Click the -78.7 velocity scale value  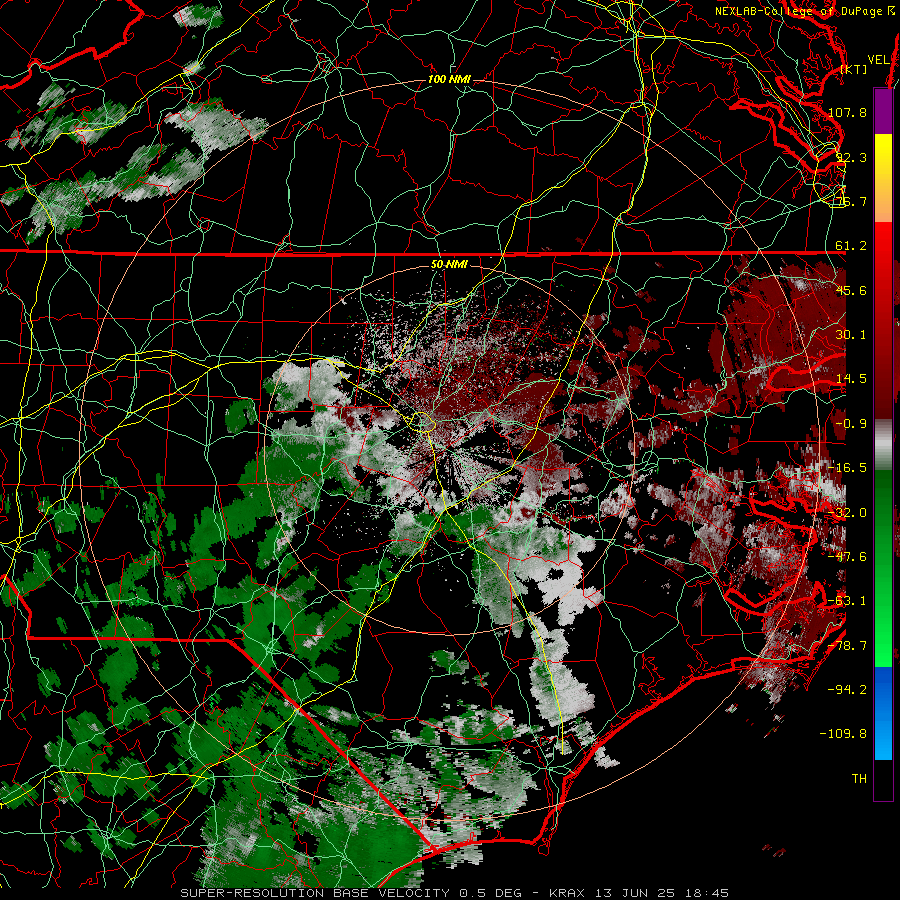(x=847, y=646)
